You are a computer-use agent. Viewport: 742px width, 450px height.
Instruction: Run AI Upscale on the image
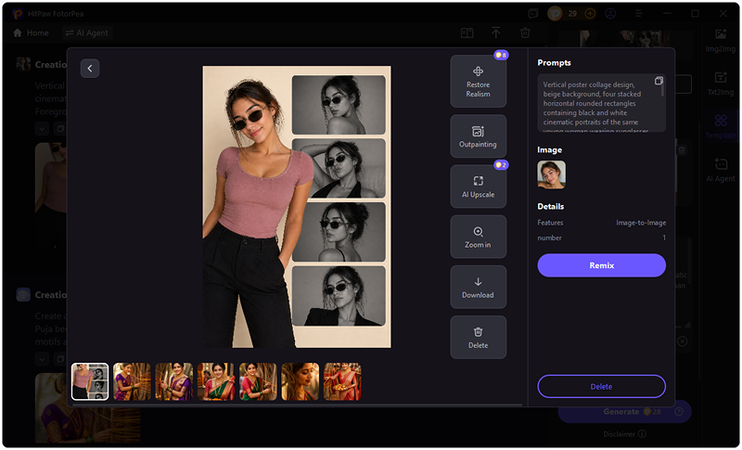[478, 186]
